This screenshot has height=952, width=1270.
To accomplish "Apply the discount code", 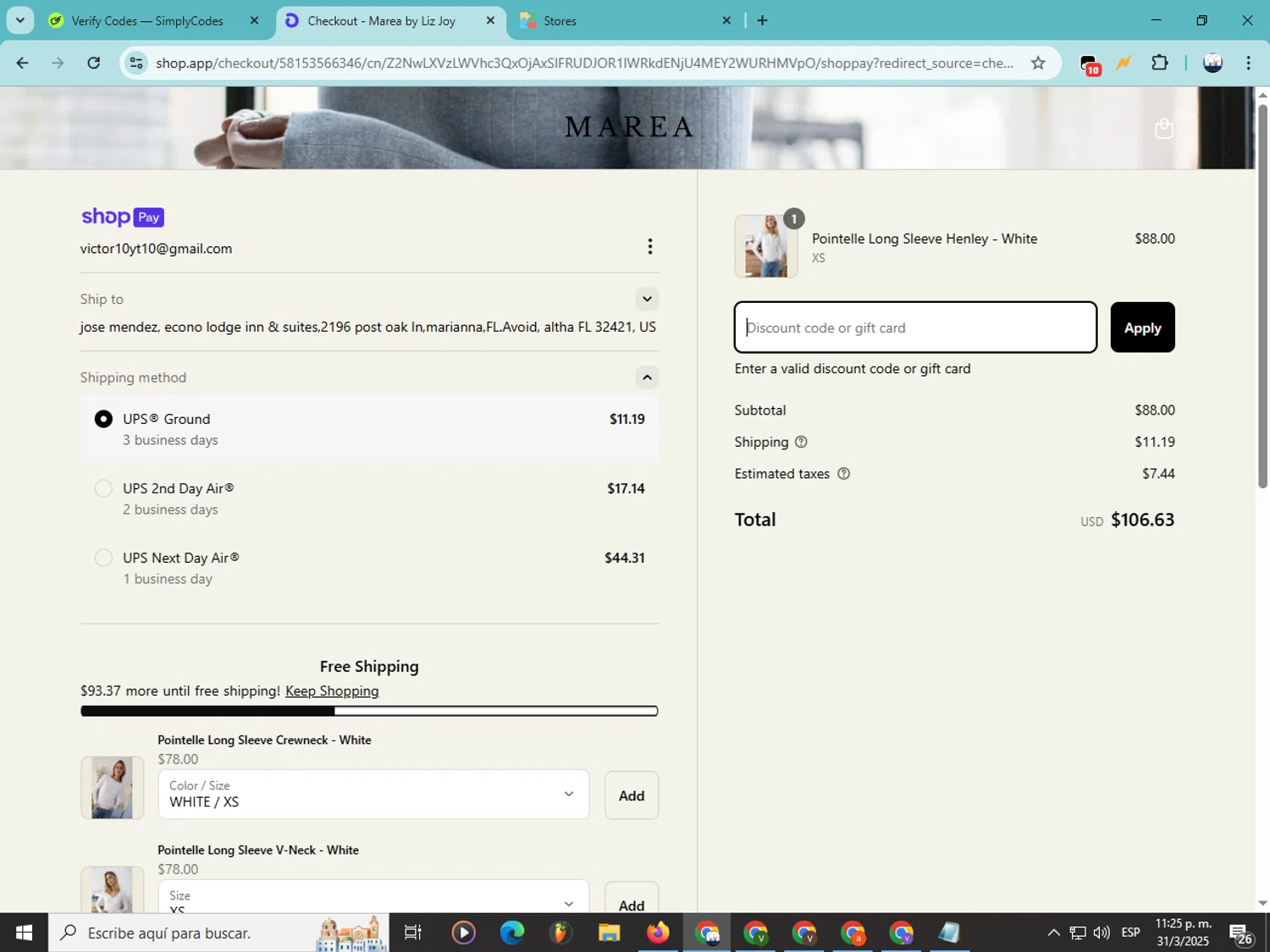I will (x=1142, y=327).
